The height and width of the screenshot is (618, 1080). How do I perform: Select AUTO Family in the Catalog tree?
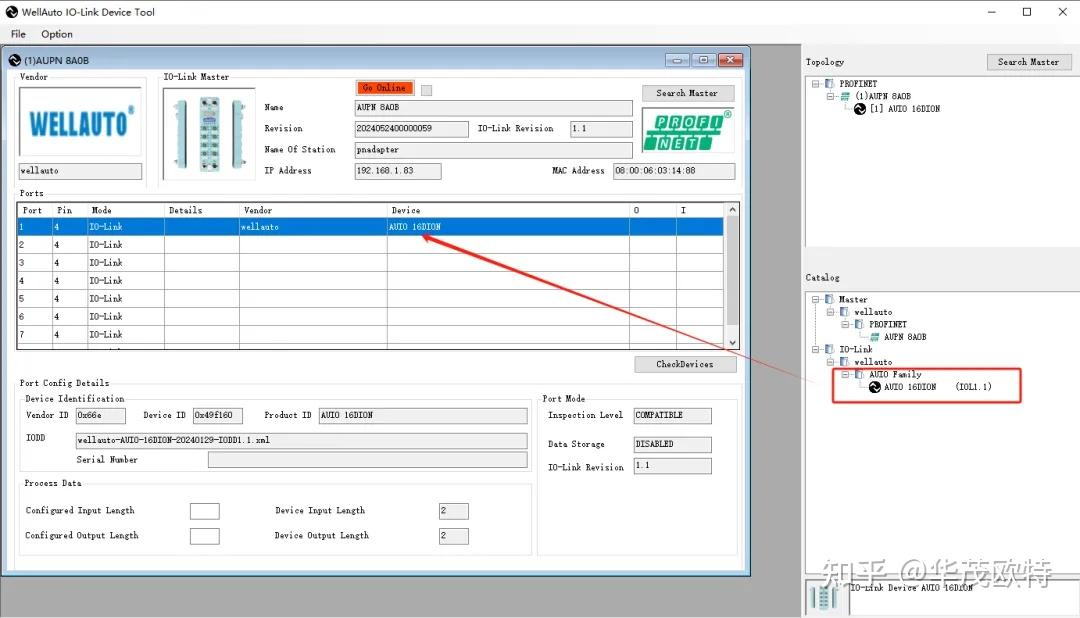pos(895,374)
